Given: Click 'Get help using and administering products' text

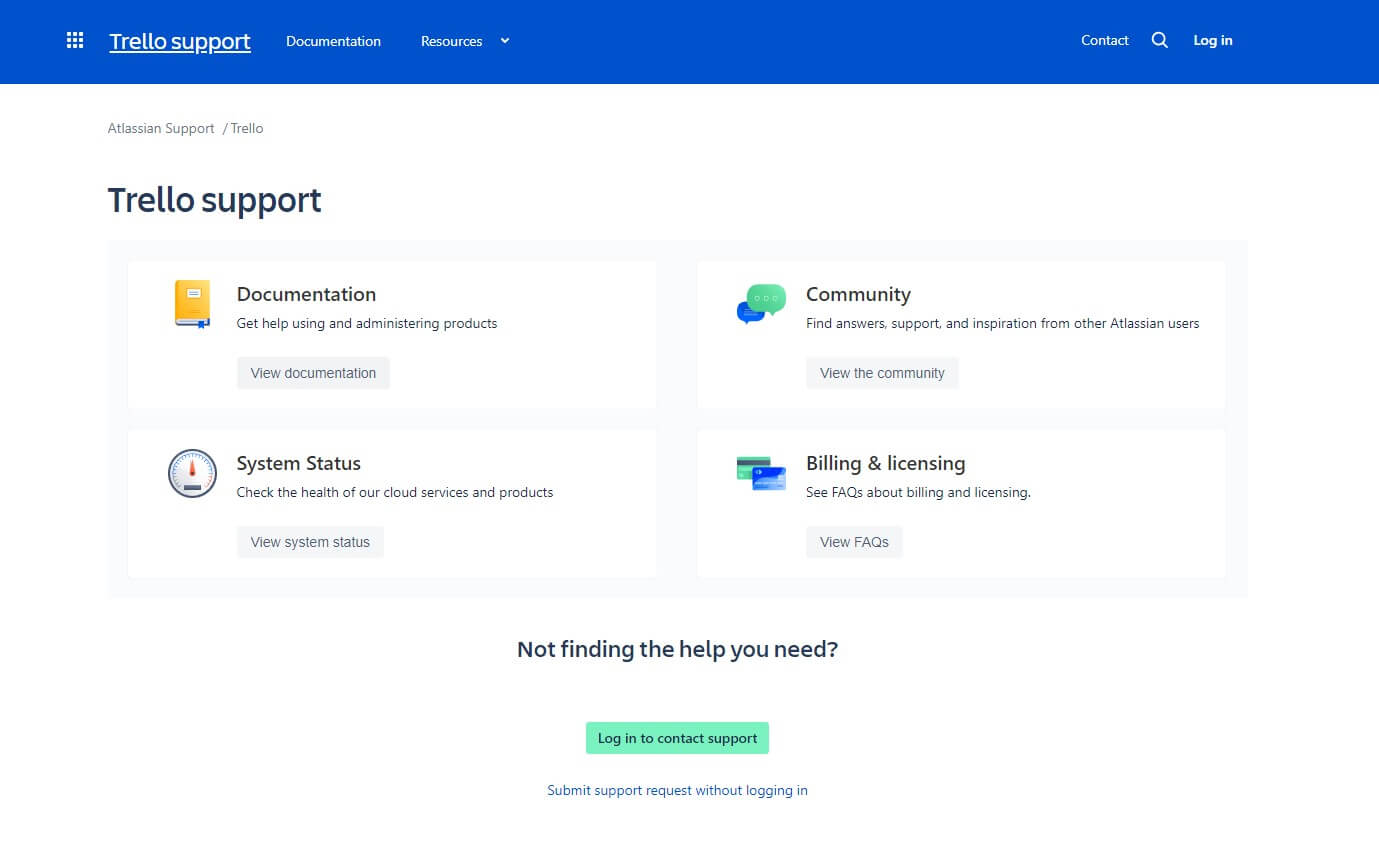Looking at the screenshot, I should (367, 323).
